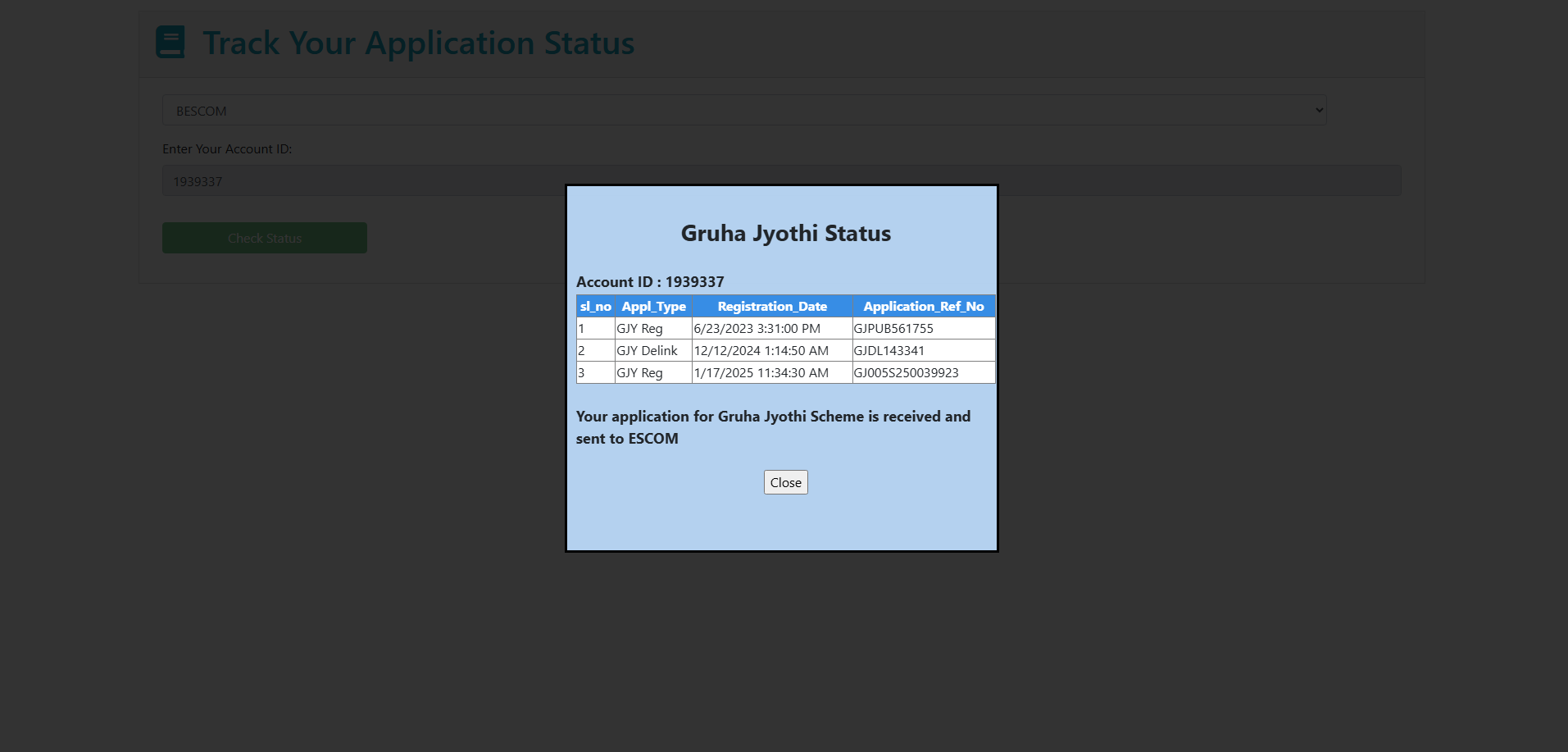Click the green Check Status button

pos(265,238)
